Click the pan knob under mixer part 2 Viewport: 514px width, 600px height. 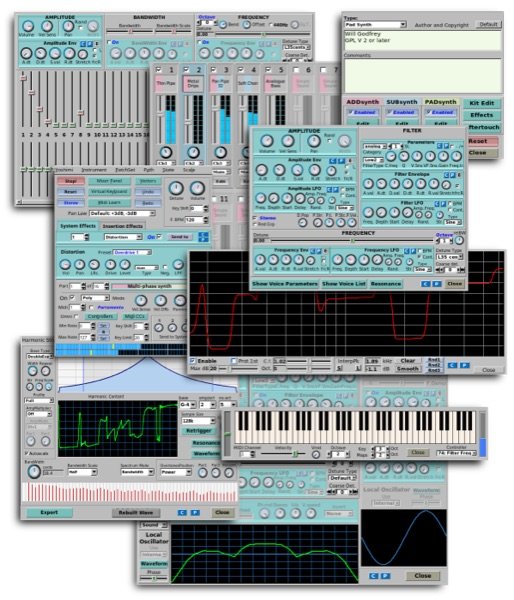click(193, 152)
